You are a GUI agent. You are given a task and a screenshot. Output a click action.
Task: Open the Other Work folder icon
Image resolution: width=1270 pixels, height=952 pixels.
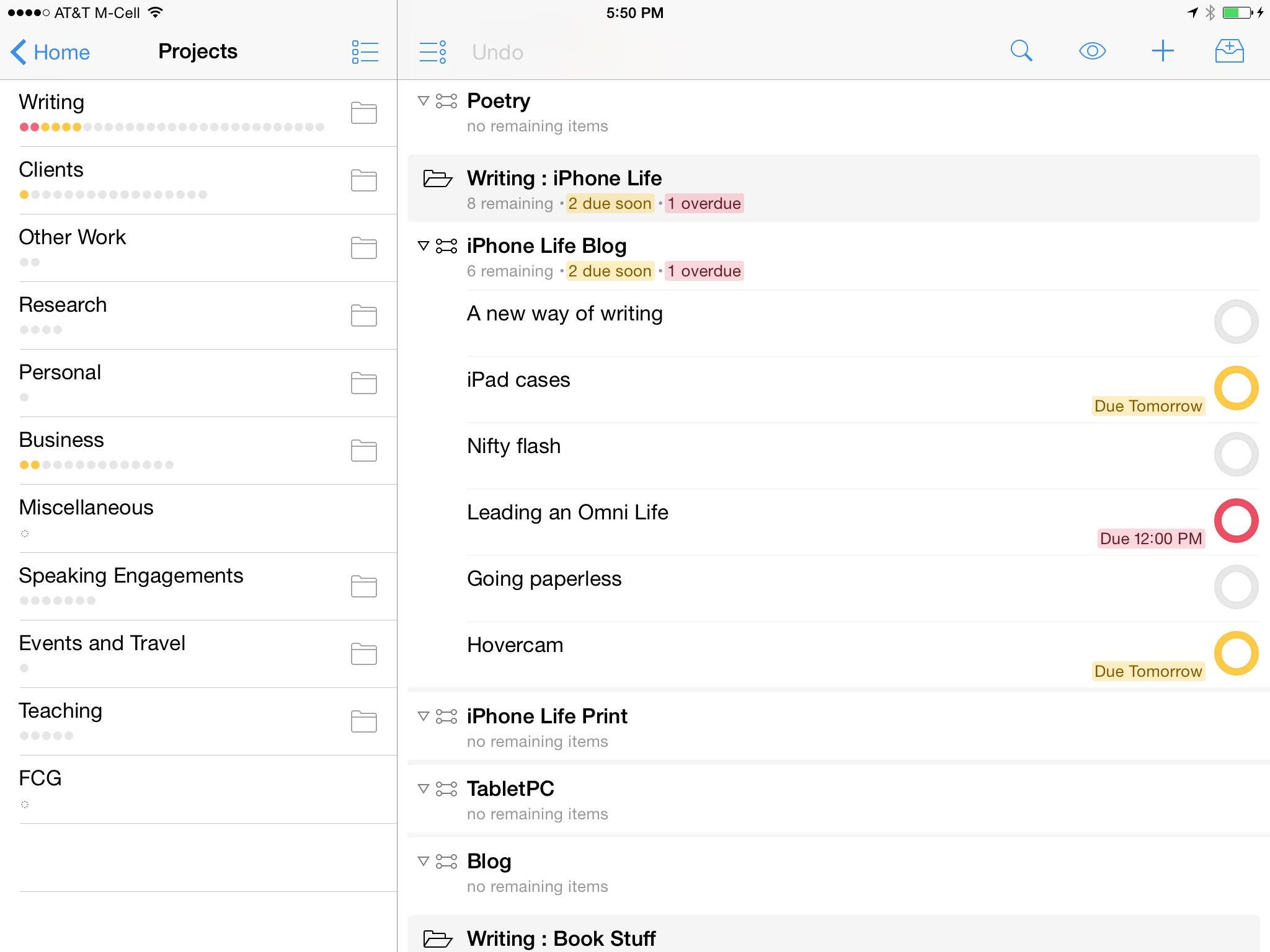point(364,248)
